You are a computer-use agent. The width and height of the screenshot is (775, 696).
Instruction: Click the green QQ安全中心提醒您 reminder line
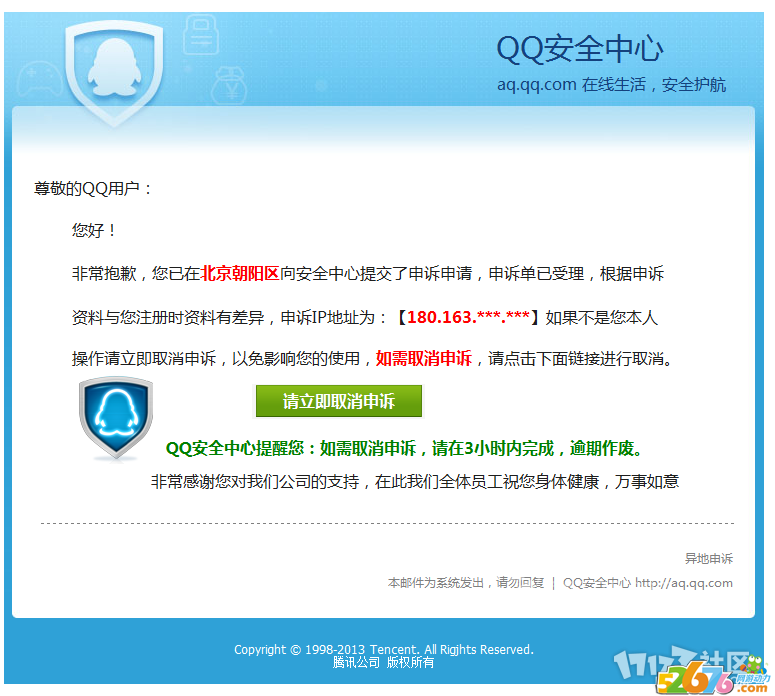pos(404,448)
